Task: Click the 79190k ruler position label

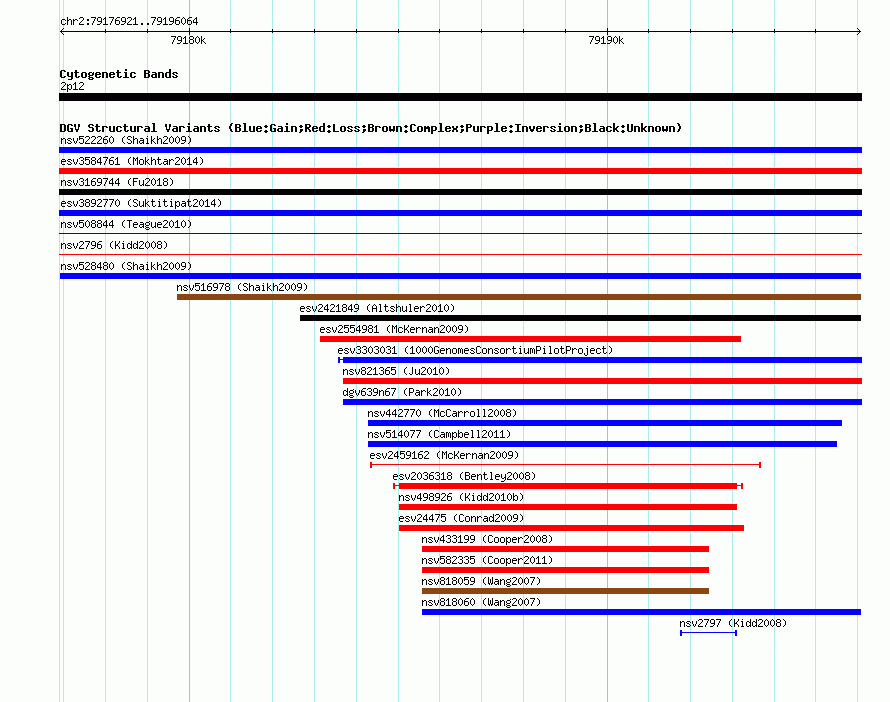Action: (606, 40)
